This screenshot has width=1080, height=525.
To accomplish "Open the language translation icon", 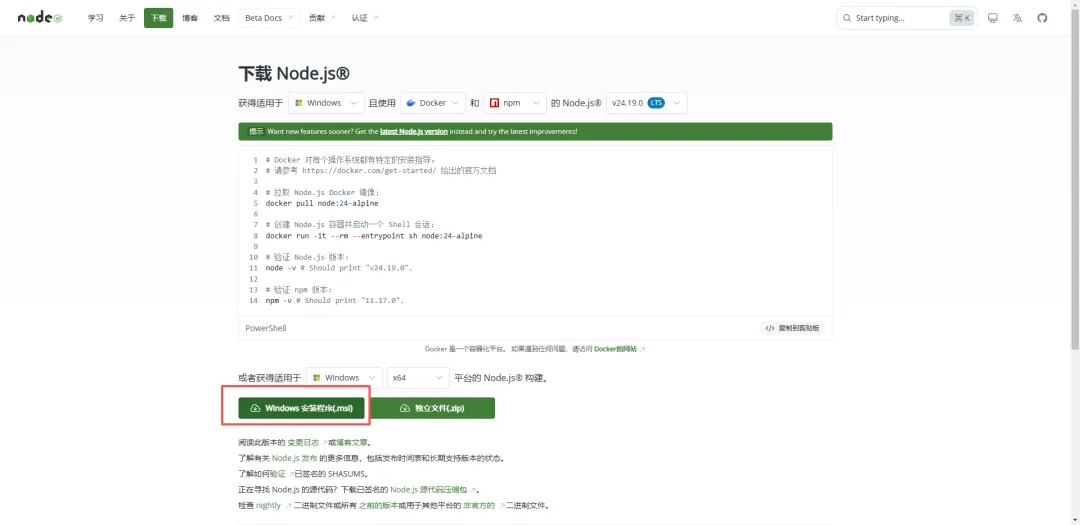I will point(1017,18).
